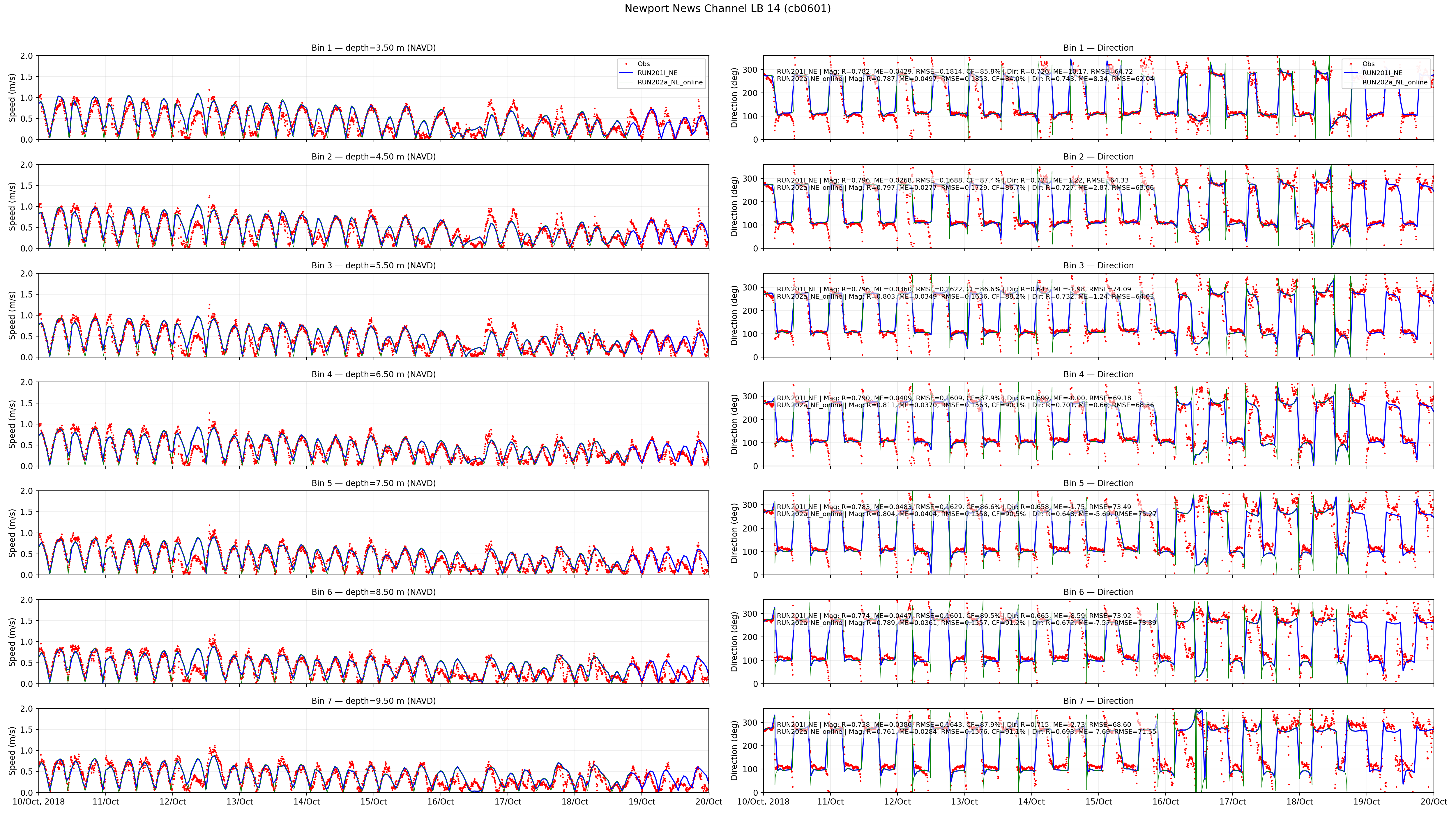1456x815 pixels.
Task: Click the 'Speed (m/s)' axis label of Bin 7
Action: [13, 751]
